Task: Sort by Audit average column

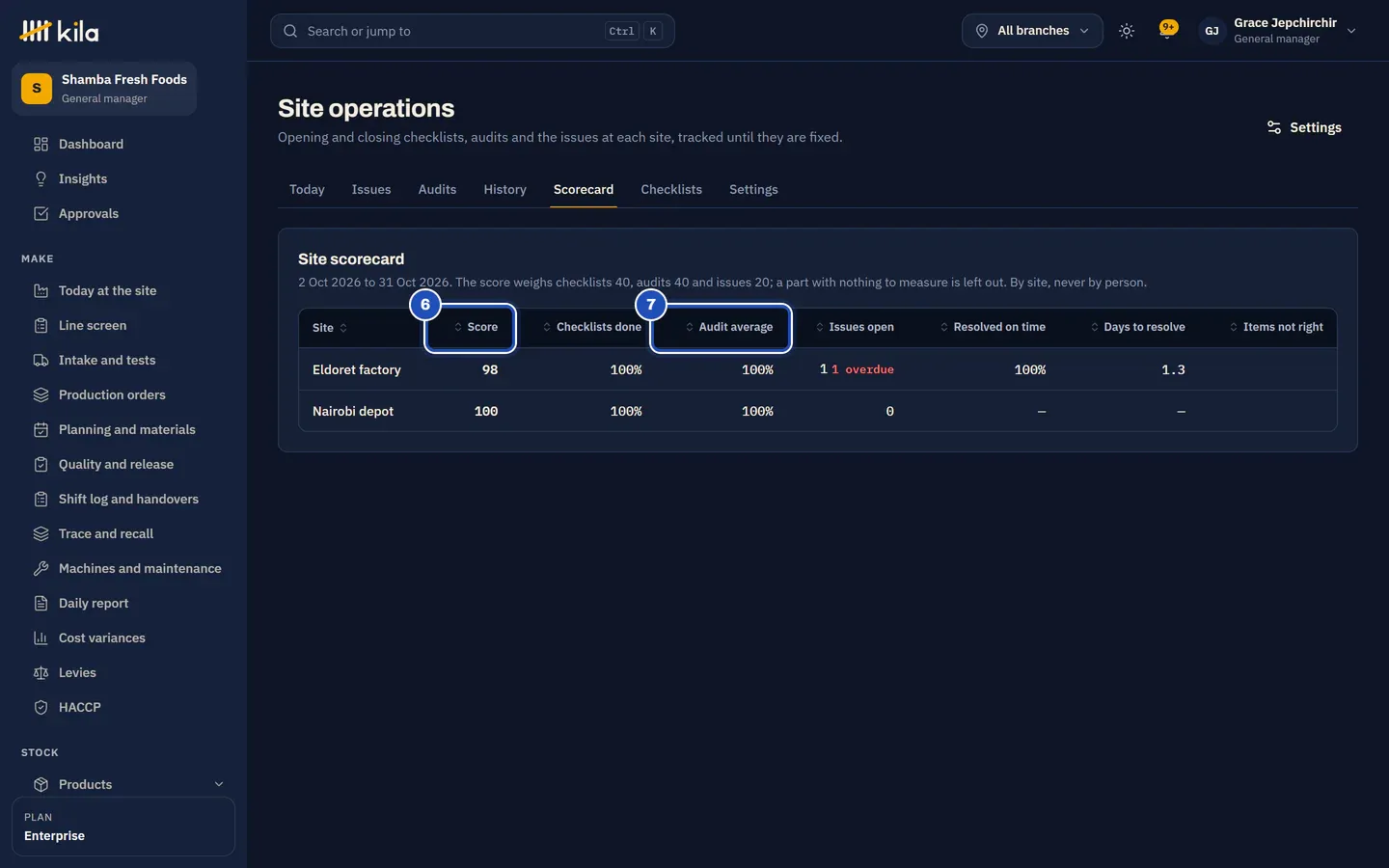Action: (x=728, y=327)
